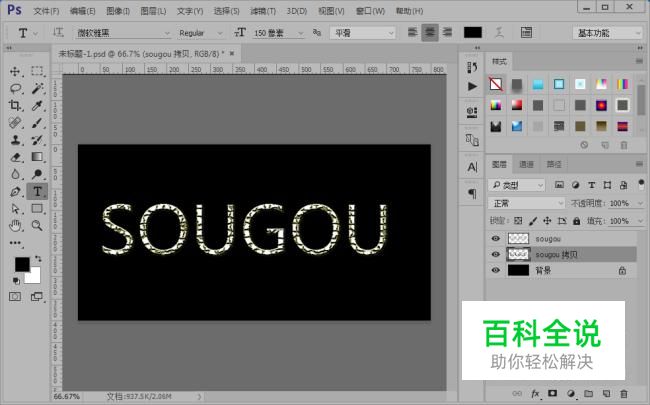Create new adjustment layer
This screenshot has width=650, height=405.
pyautogui.click(x=571, y=393)
